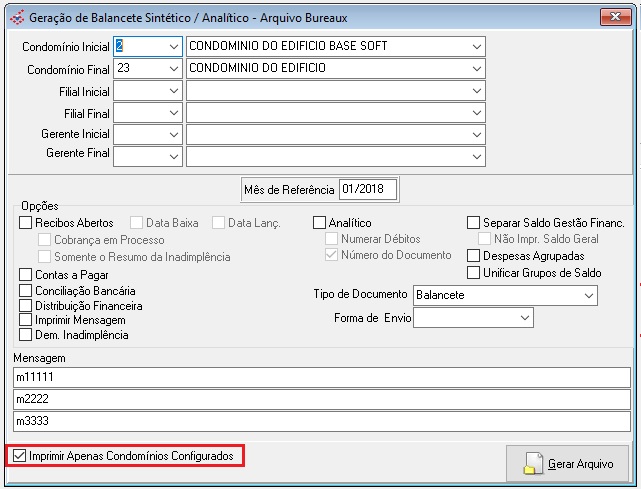
Task: Enable Separar Saldo Gestão Financ. option
Action: coord(474,223)
